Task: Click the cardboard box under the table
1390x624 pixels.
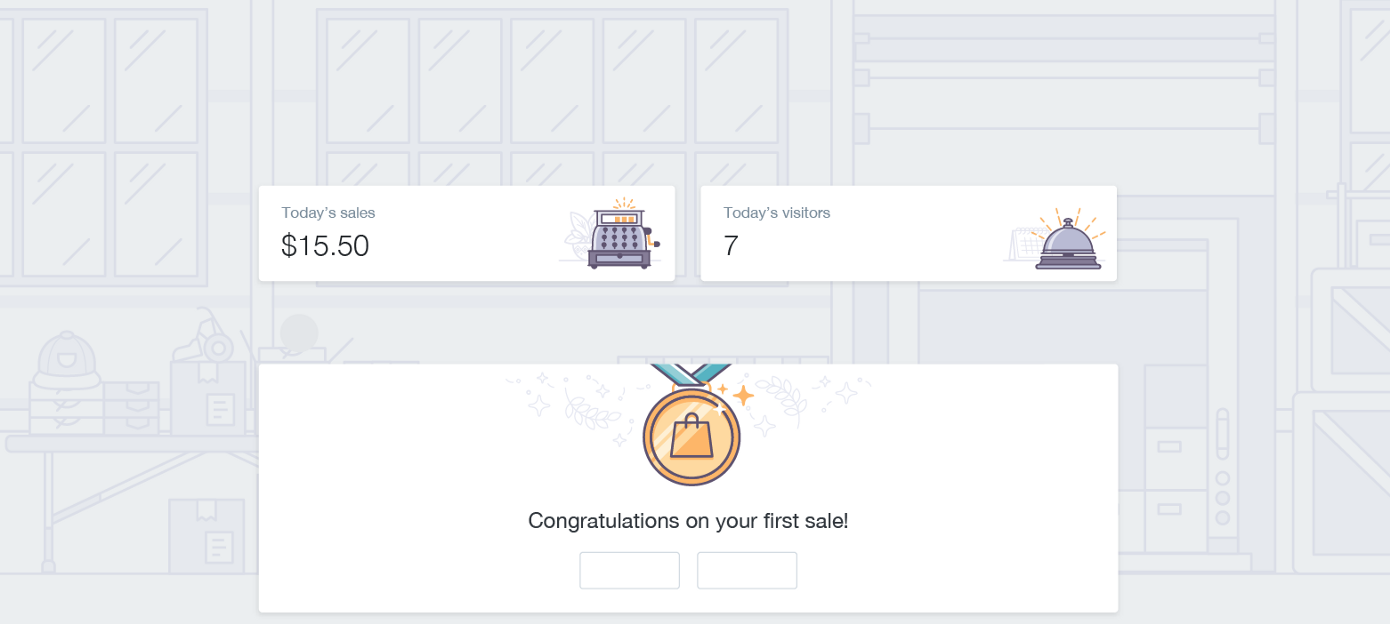Action: [206, 533]
